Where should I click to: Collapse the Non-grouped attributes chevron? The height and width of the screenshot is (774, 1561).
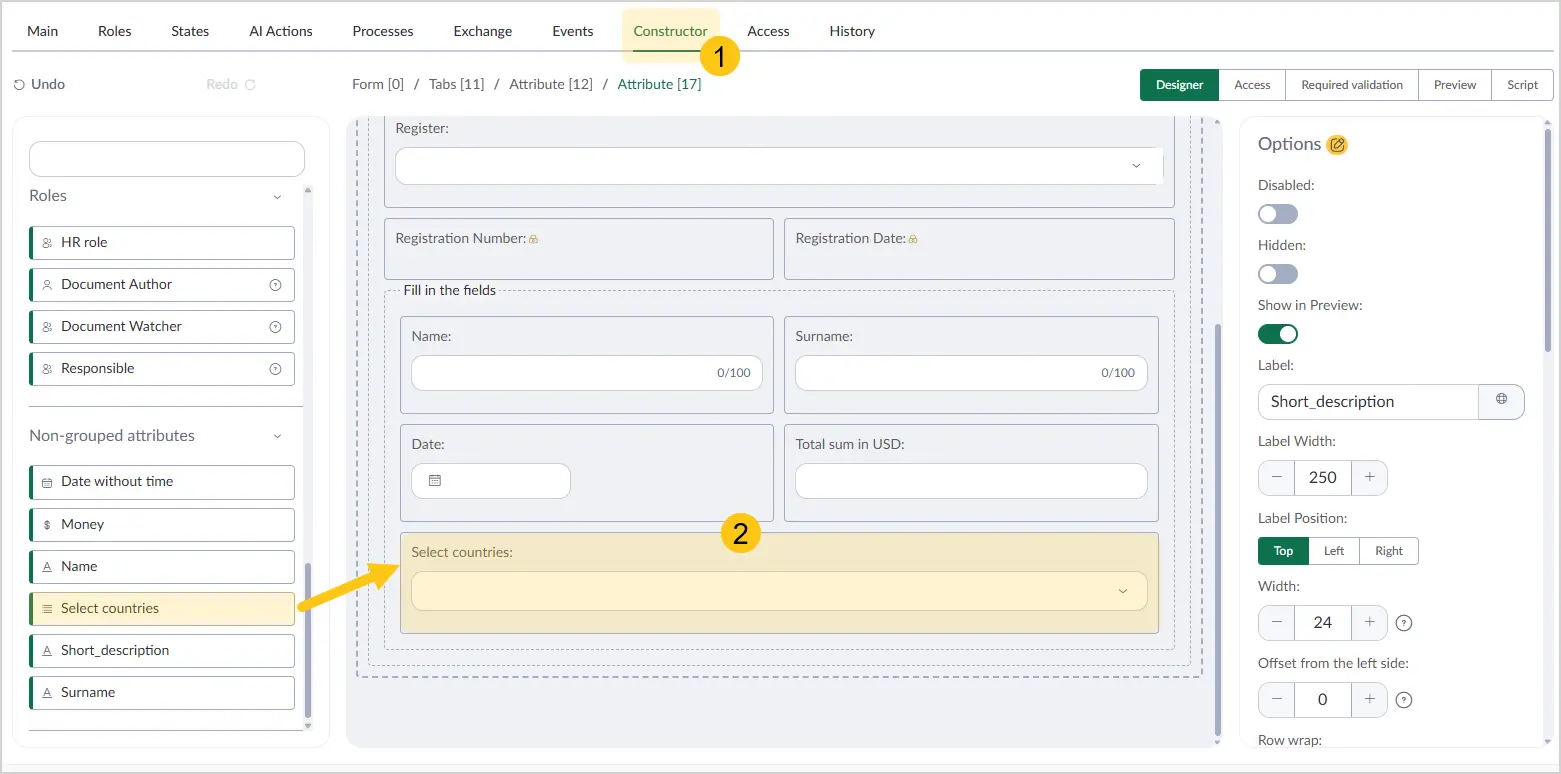pos(277,437)
